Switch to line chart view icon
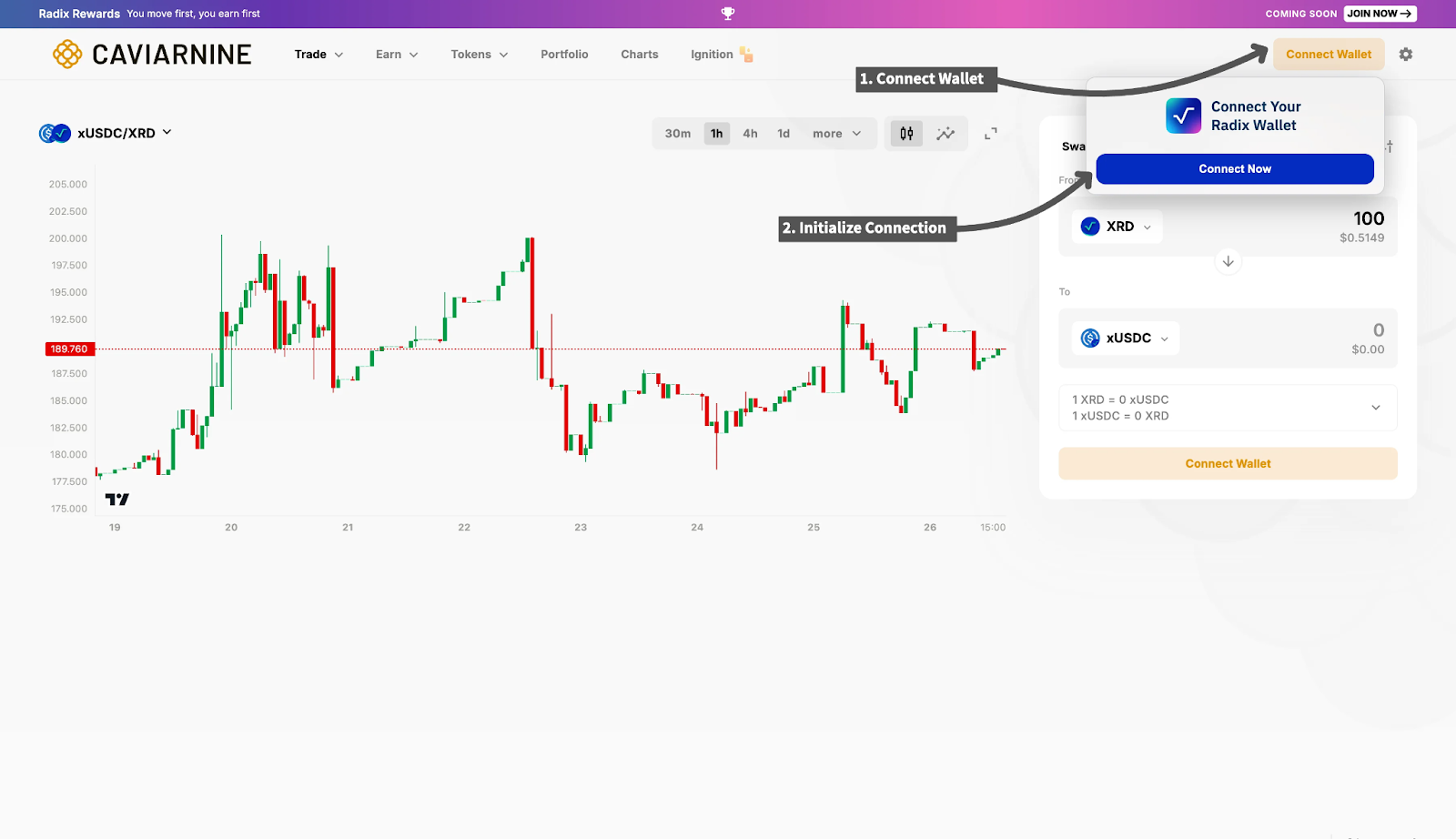Viewport: 1456px width, 839px height. click(945, 134)
